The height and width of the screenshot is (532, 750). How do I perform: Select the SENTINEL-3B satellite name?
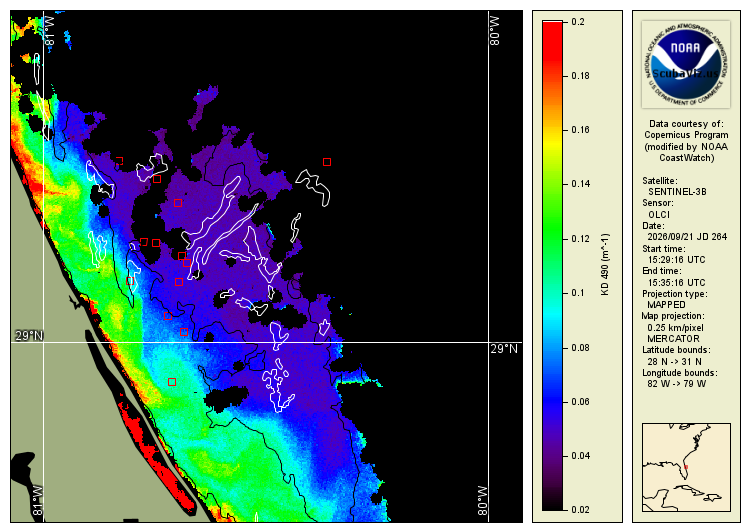tap(677, 192)
